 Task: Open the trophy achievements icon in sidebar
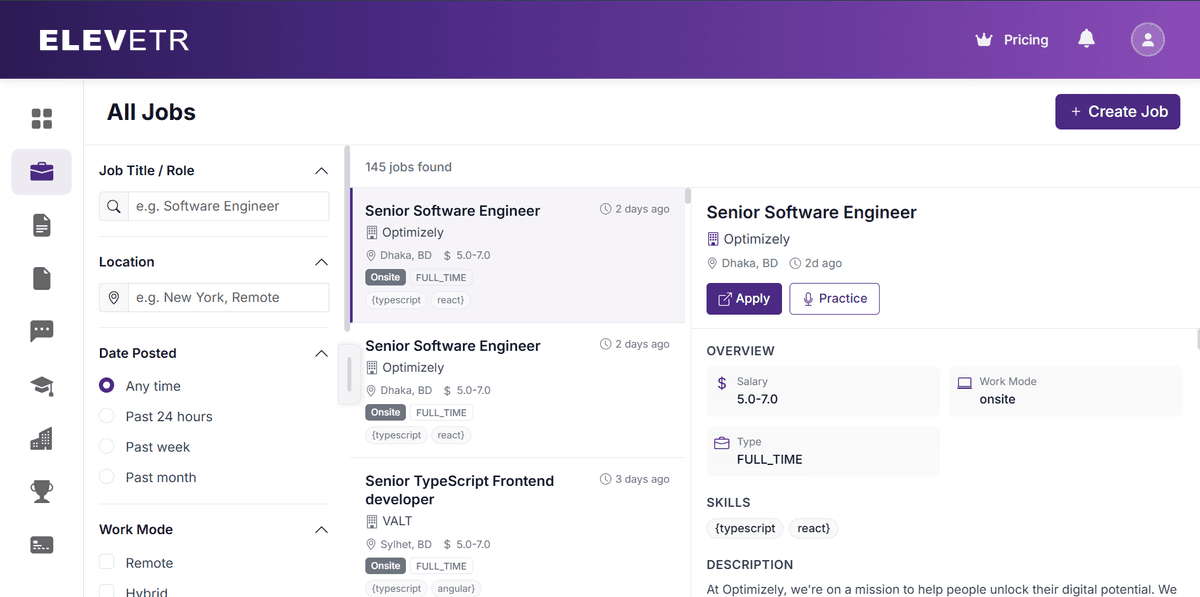point(41,491)
